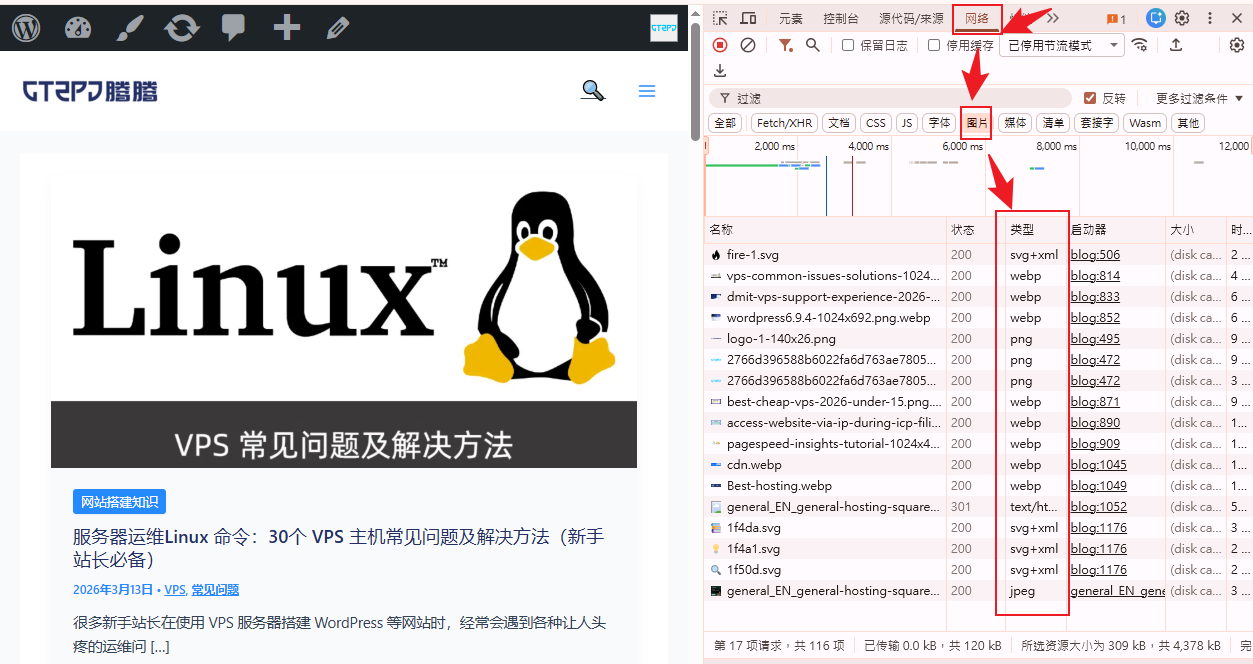Open the 已停用节流模式 throttling dropdown
Image resolution: width=1253 pixels, height=664 pixels.
coord(1061,45)
